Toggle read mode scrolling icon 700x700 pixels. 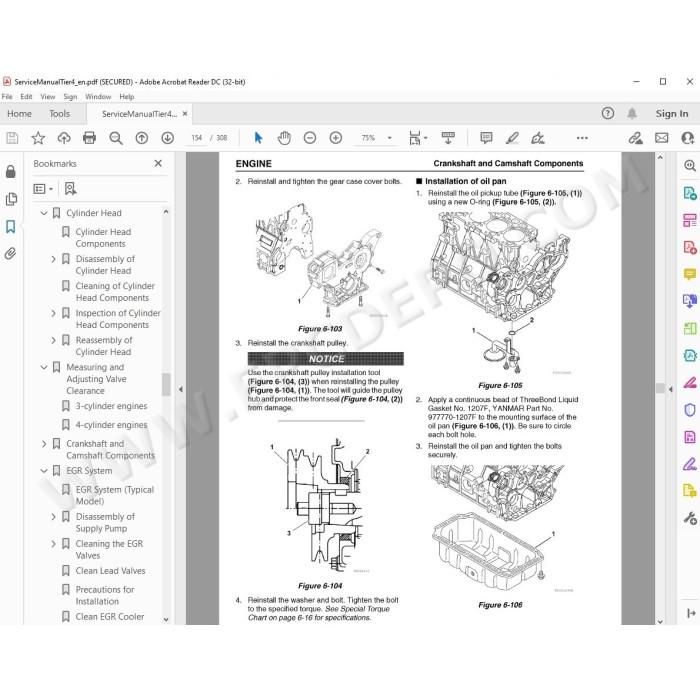[448, 138]
